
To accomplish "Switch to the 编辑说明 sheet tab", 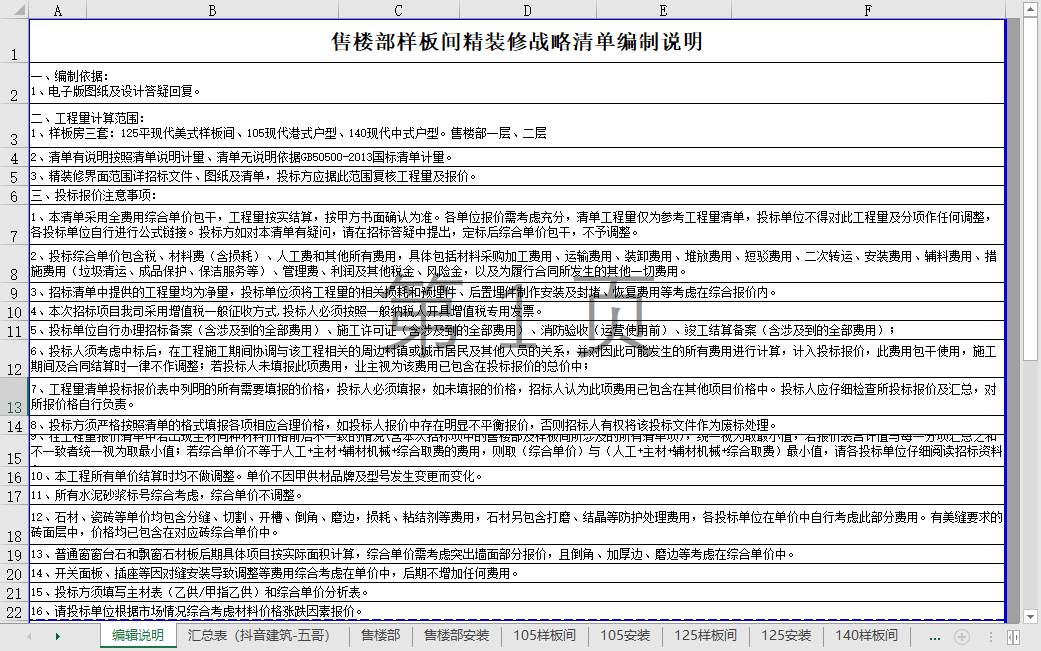I will click(x=138, y=636).
